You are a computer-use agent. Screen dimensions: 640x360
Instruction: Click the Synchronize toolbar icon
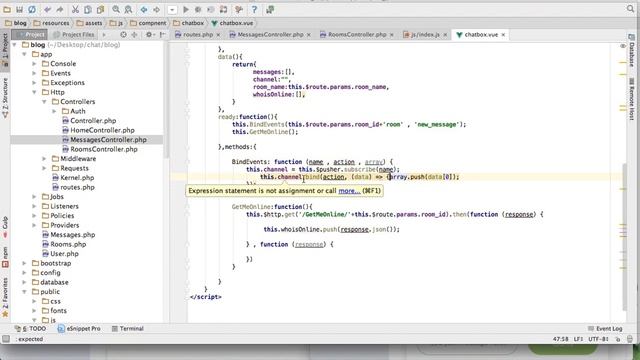tap(32, 9)
